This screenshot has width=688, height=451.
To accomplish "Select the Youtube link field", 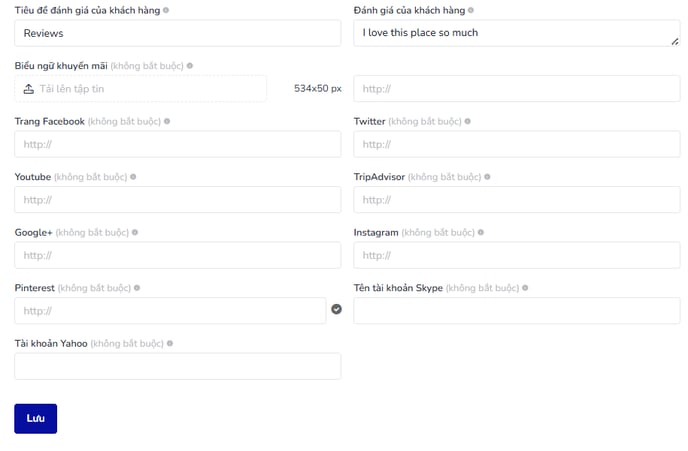I will 178,200.
